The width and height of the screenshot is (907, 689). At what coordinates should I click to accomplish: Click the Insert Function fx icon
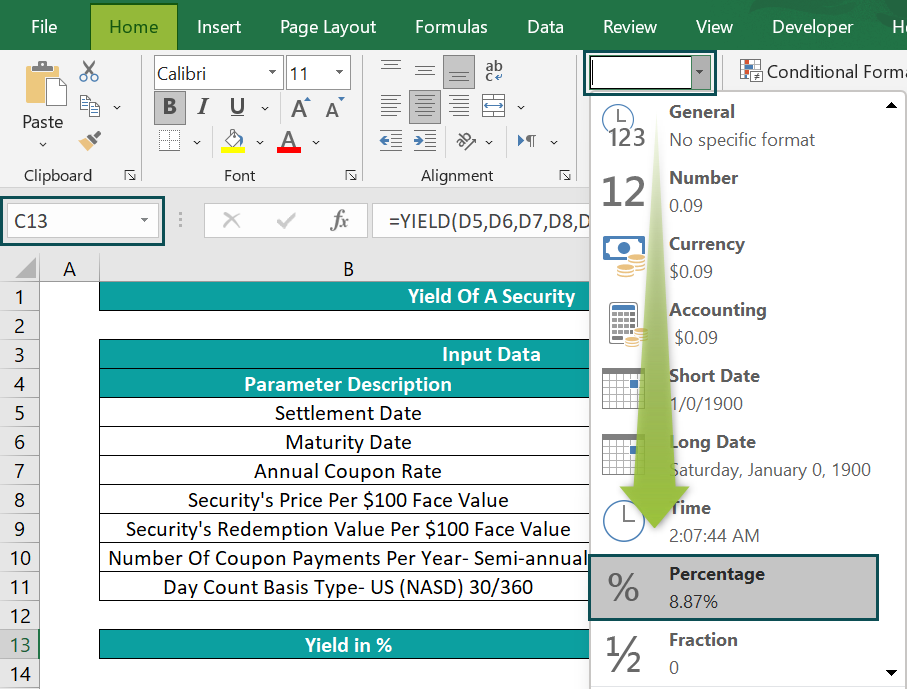point(339,221)
